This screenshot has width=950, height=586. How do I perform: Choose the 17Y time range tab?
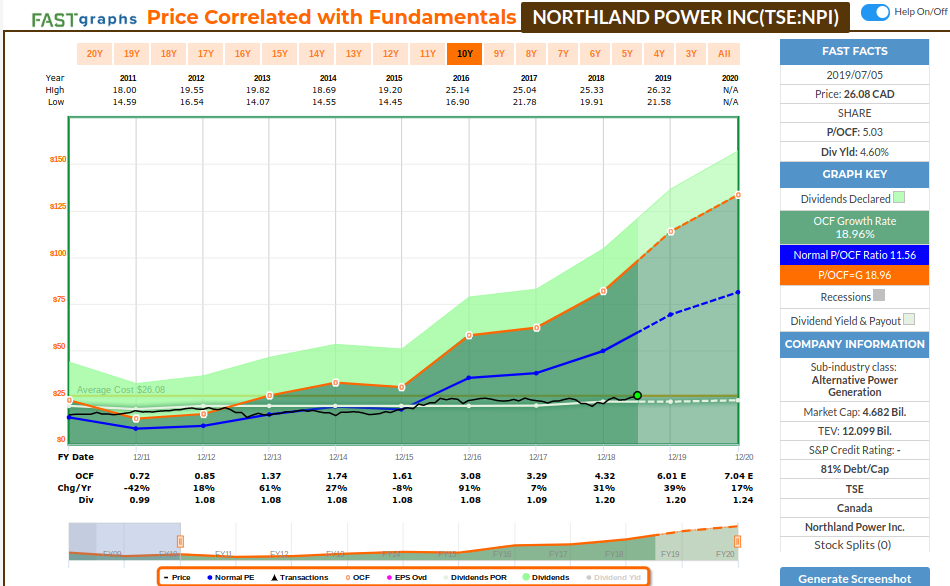point(205,54)
